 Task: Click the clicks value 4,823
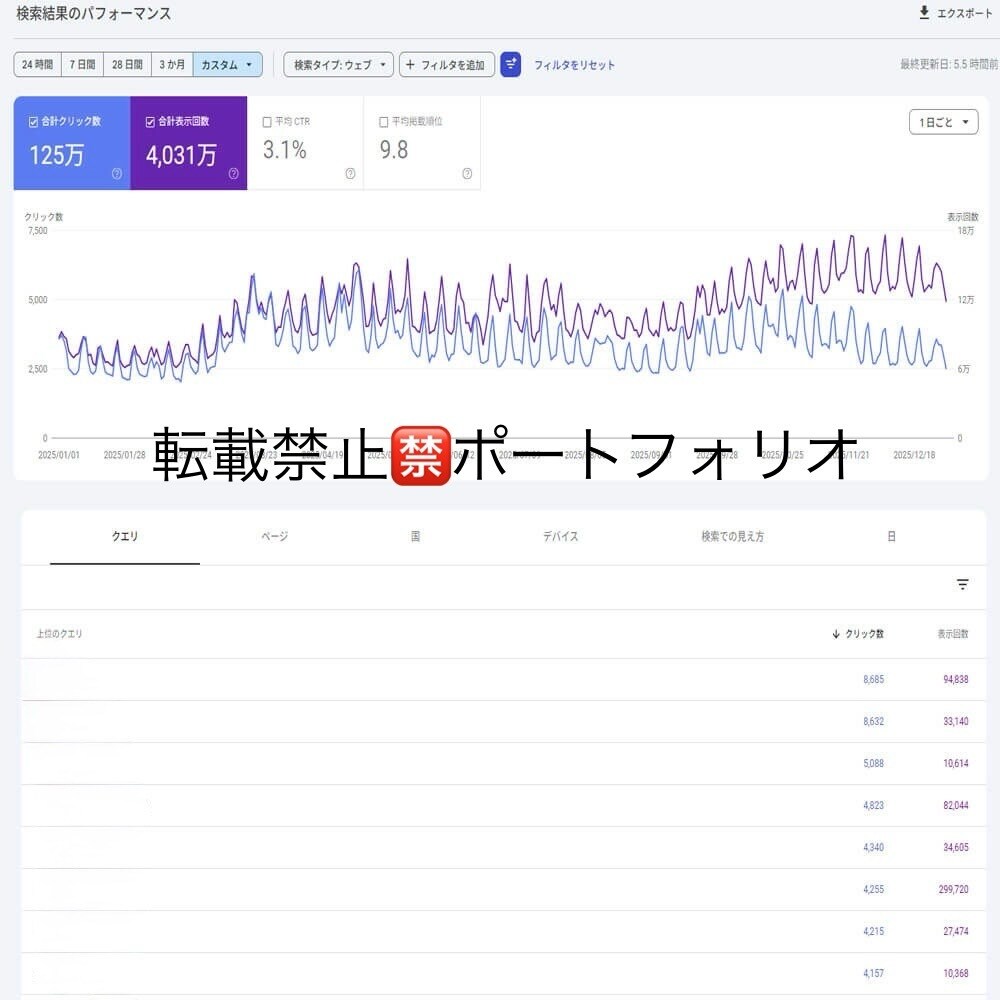point(874,805)
